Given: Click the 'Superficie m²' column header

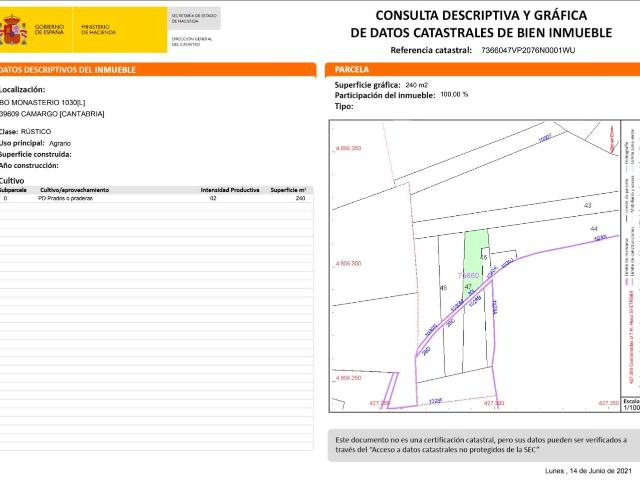Looking at the screenshot, I should click(x=288, y=190).
